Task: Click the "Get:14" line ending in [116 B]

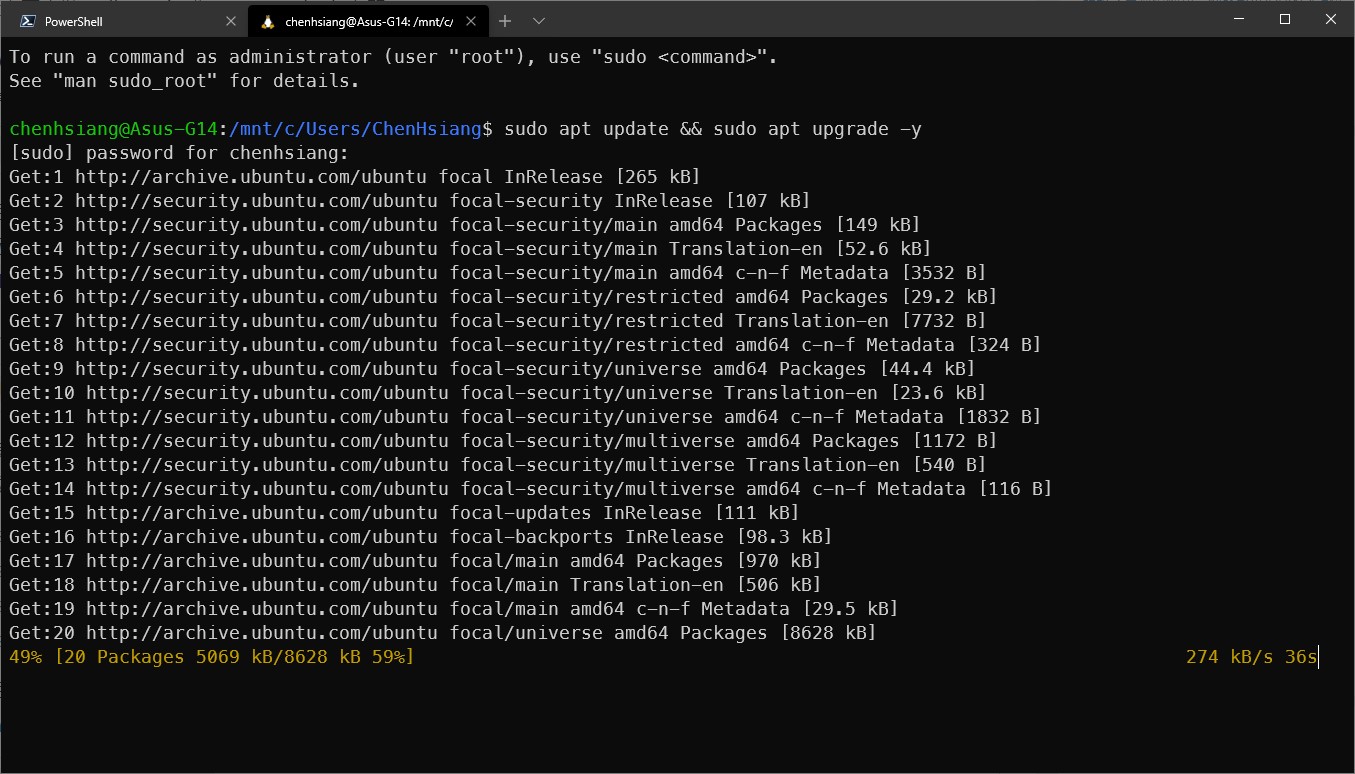Action: pos(531,489)
